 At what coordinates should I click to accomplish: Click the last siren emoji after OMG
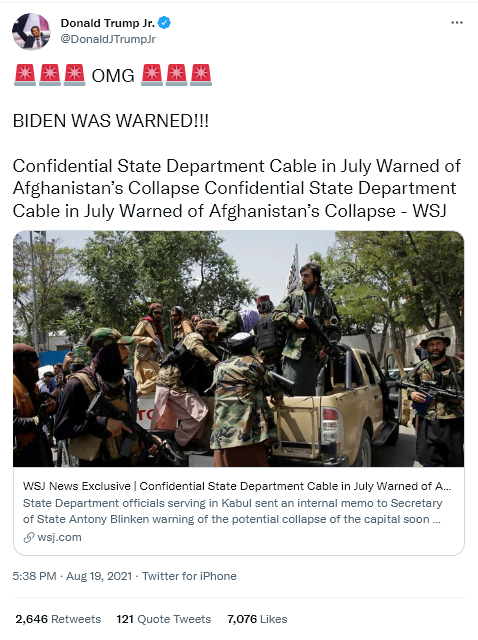point(200,75)
